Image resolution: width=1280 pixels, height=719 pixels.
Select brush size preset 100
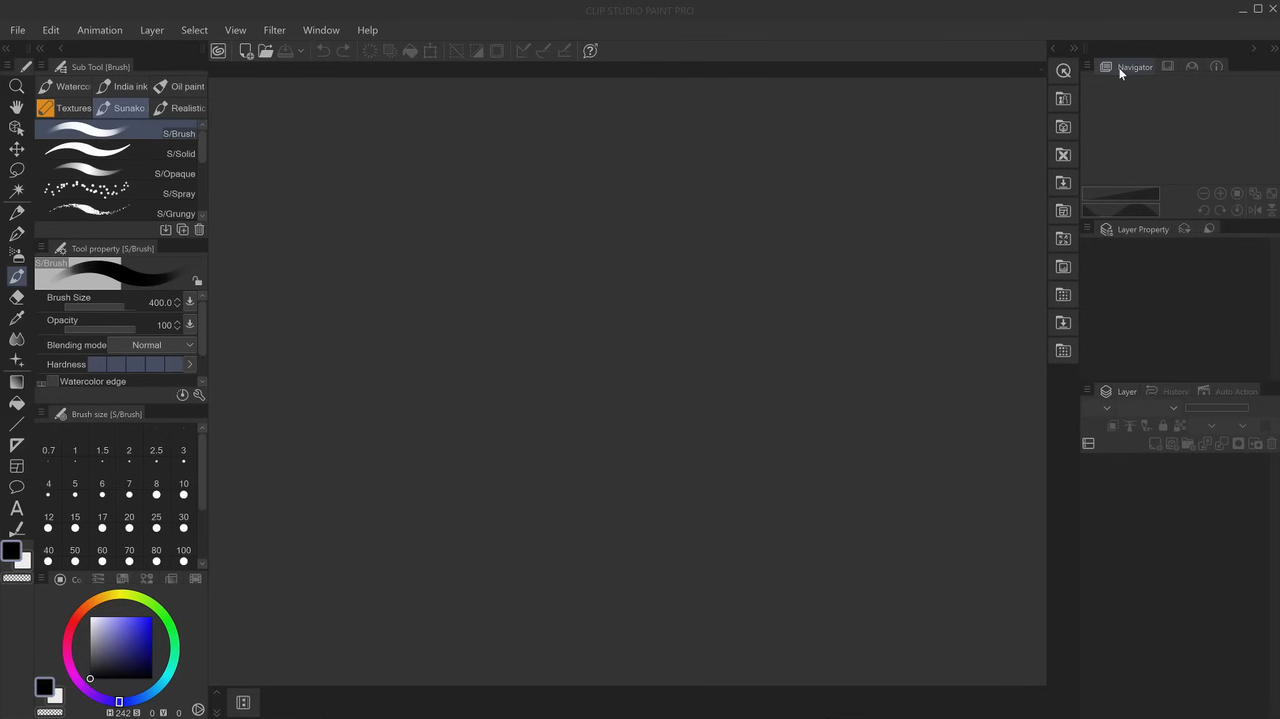(x=183, y=556)
